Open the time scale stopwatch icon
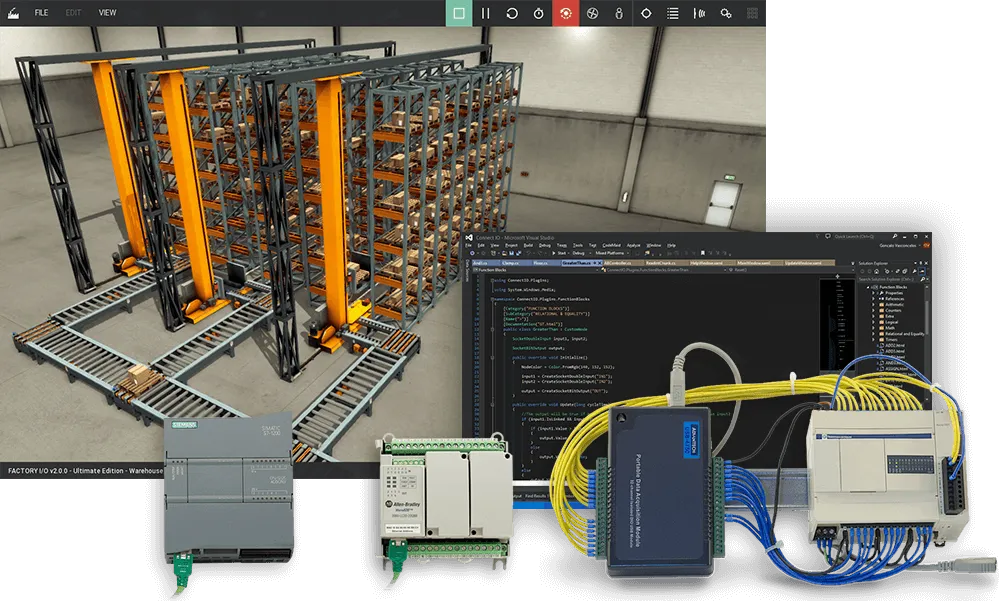Screen dimensions: 1000x601 pos(539,13)
